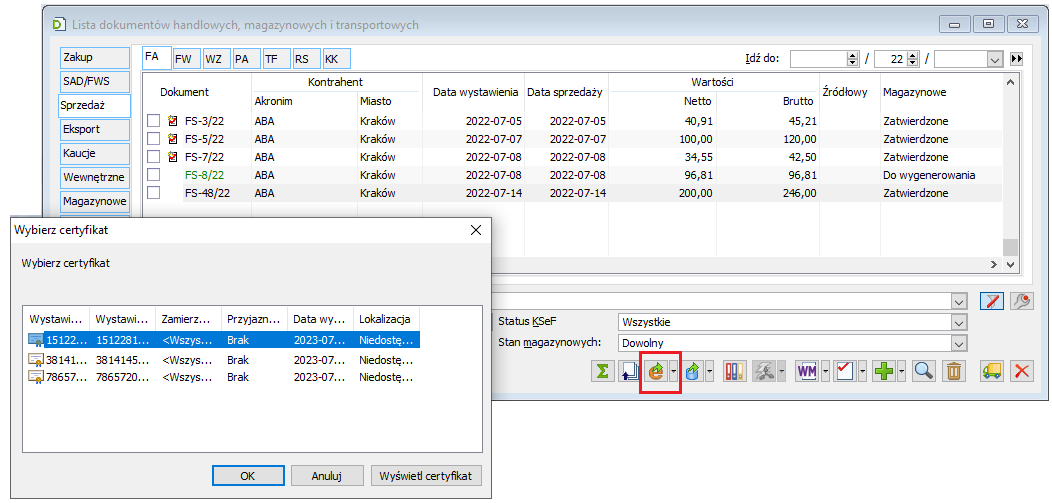Click the double-arrow go-to icon
The width and height of the screenshot is (1052, 503).
pos(1016,59)
